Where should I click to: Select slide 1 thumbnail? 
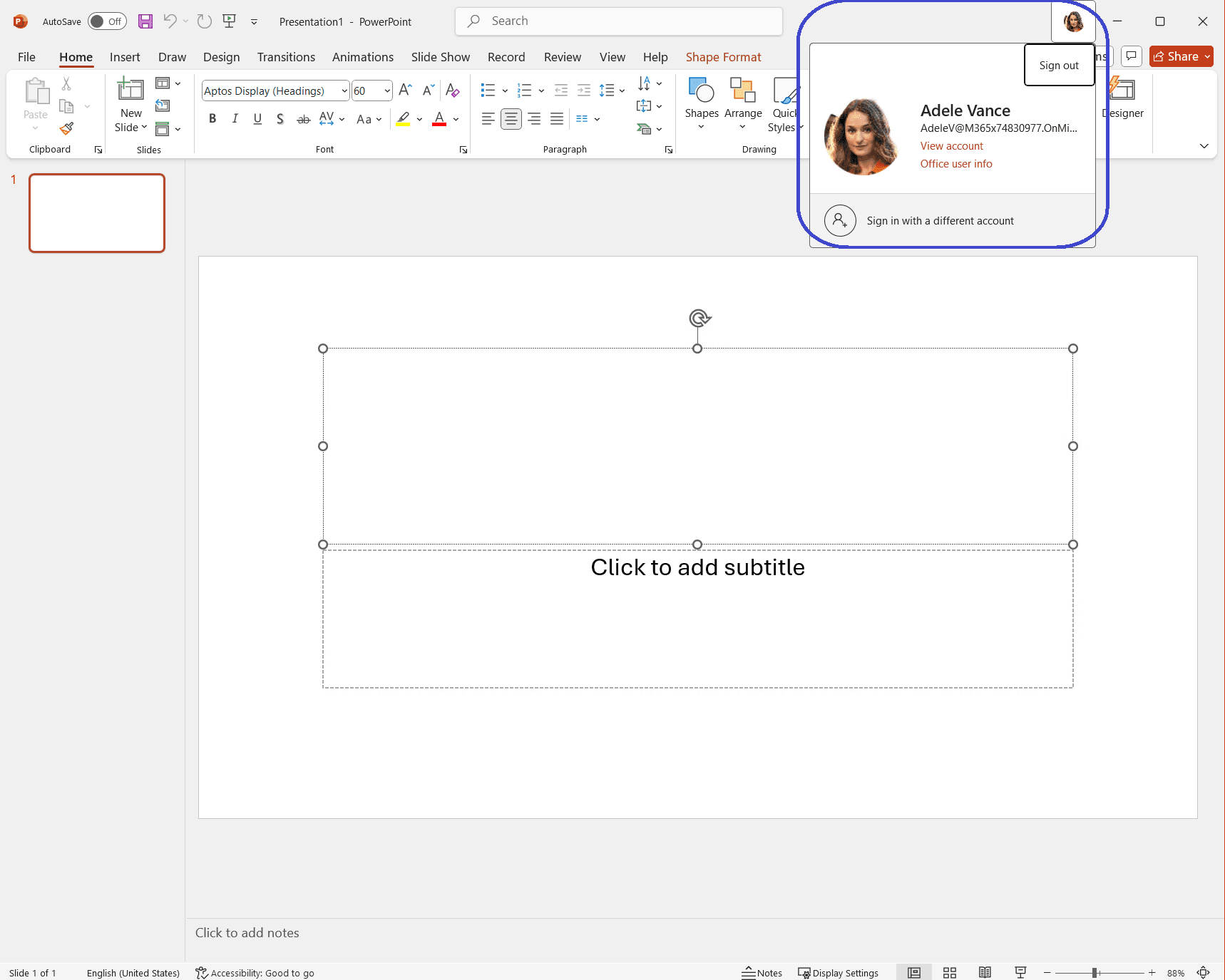click(97, 213)
